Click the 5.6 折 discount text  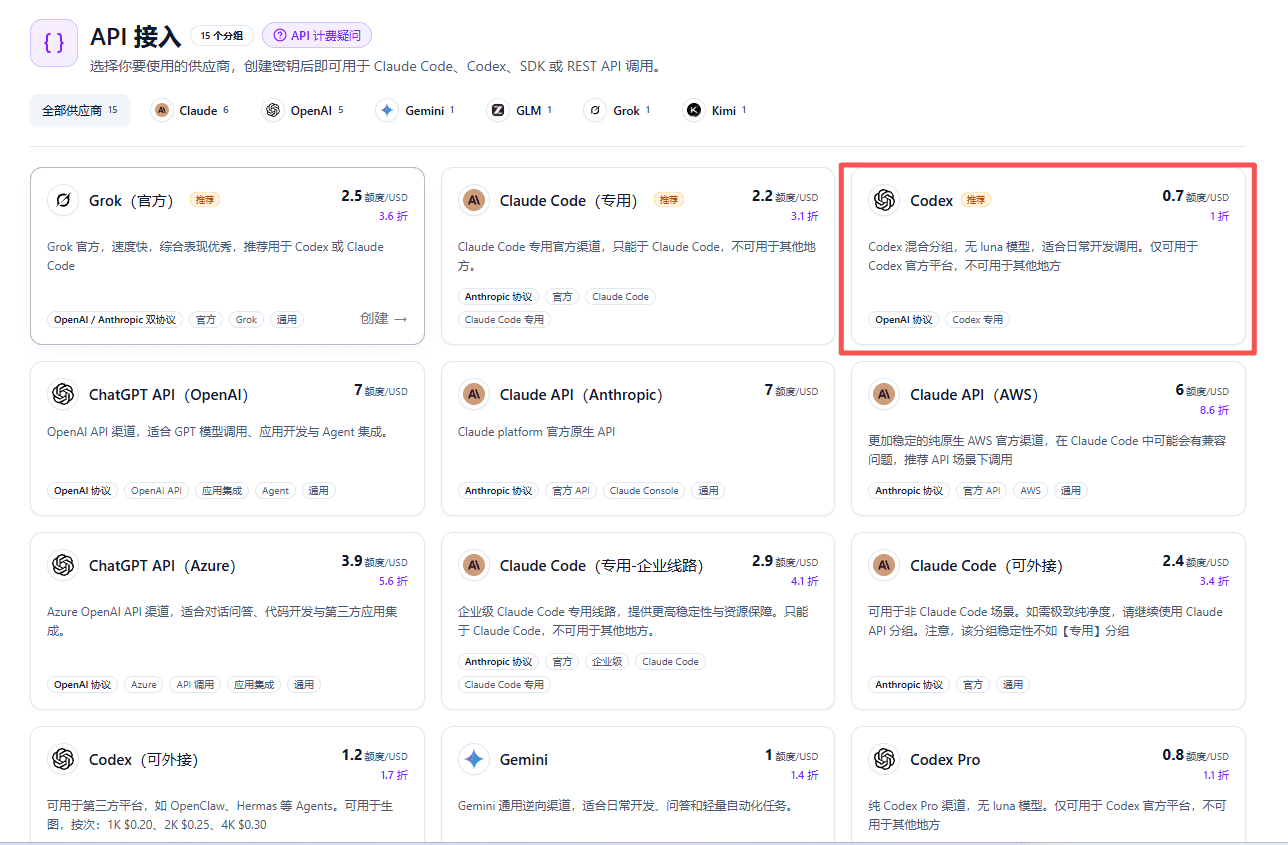click(393, 581)
